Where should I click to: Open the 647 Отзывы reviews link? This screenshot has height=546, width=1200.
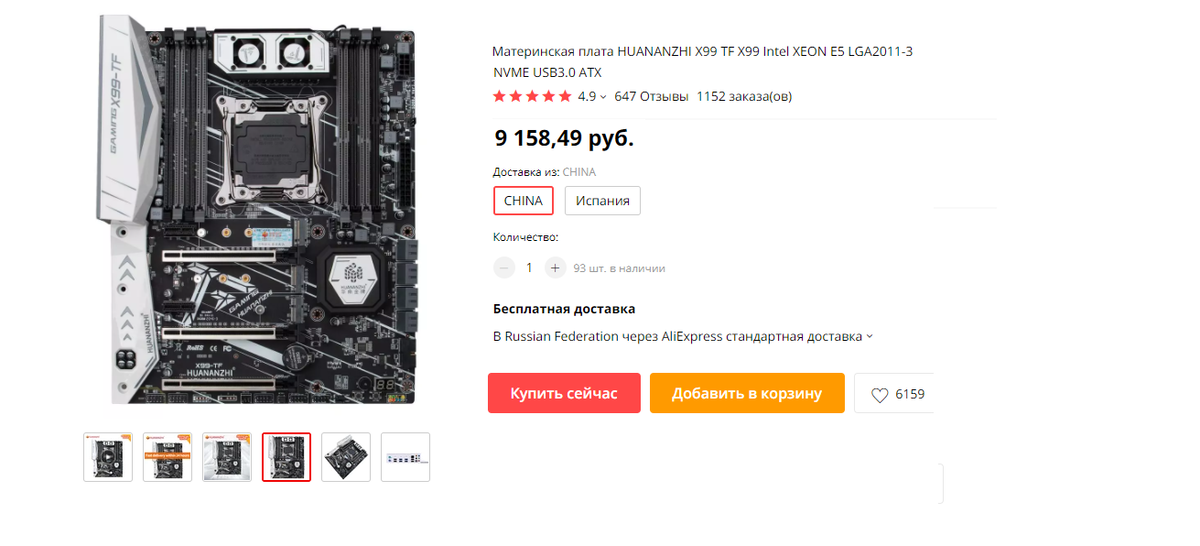tap(651, 97)
